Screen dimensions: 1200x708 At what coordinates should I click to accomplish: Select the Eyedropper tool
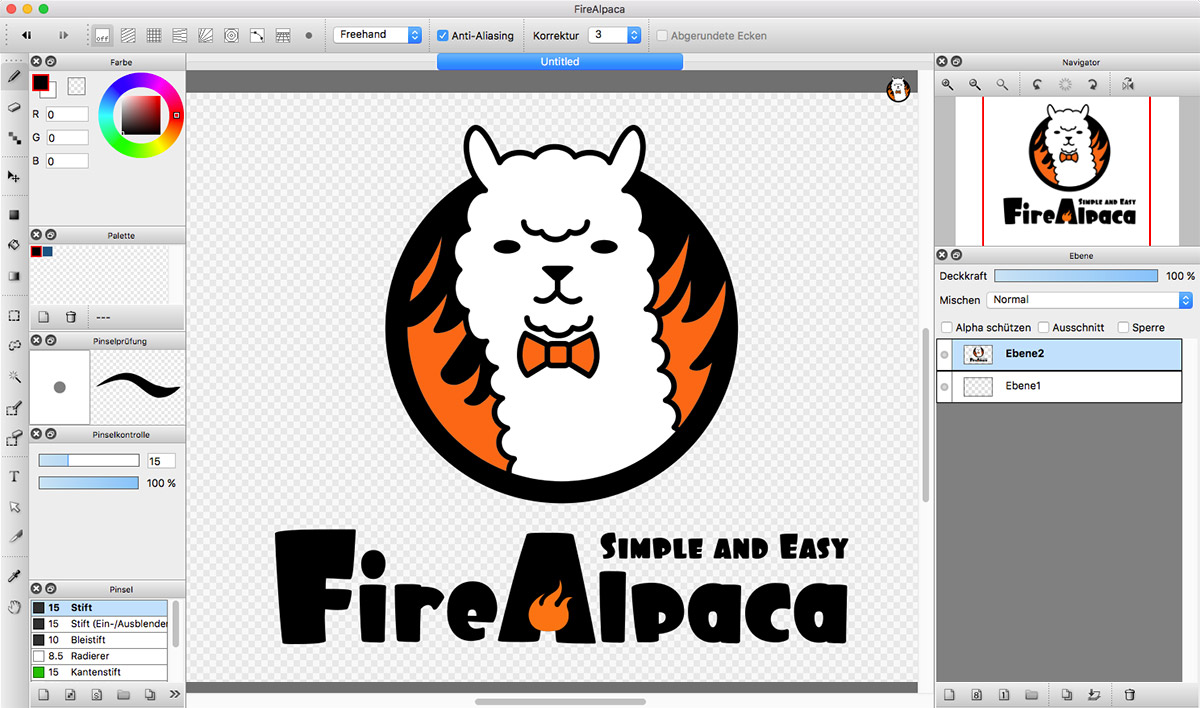(x=14, y=576)
